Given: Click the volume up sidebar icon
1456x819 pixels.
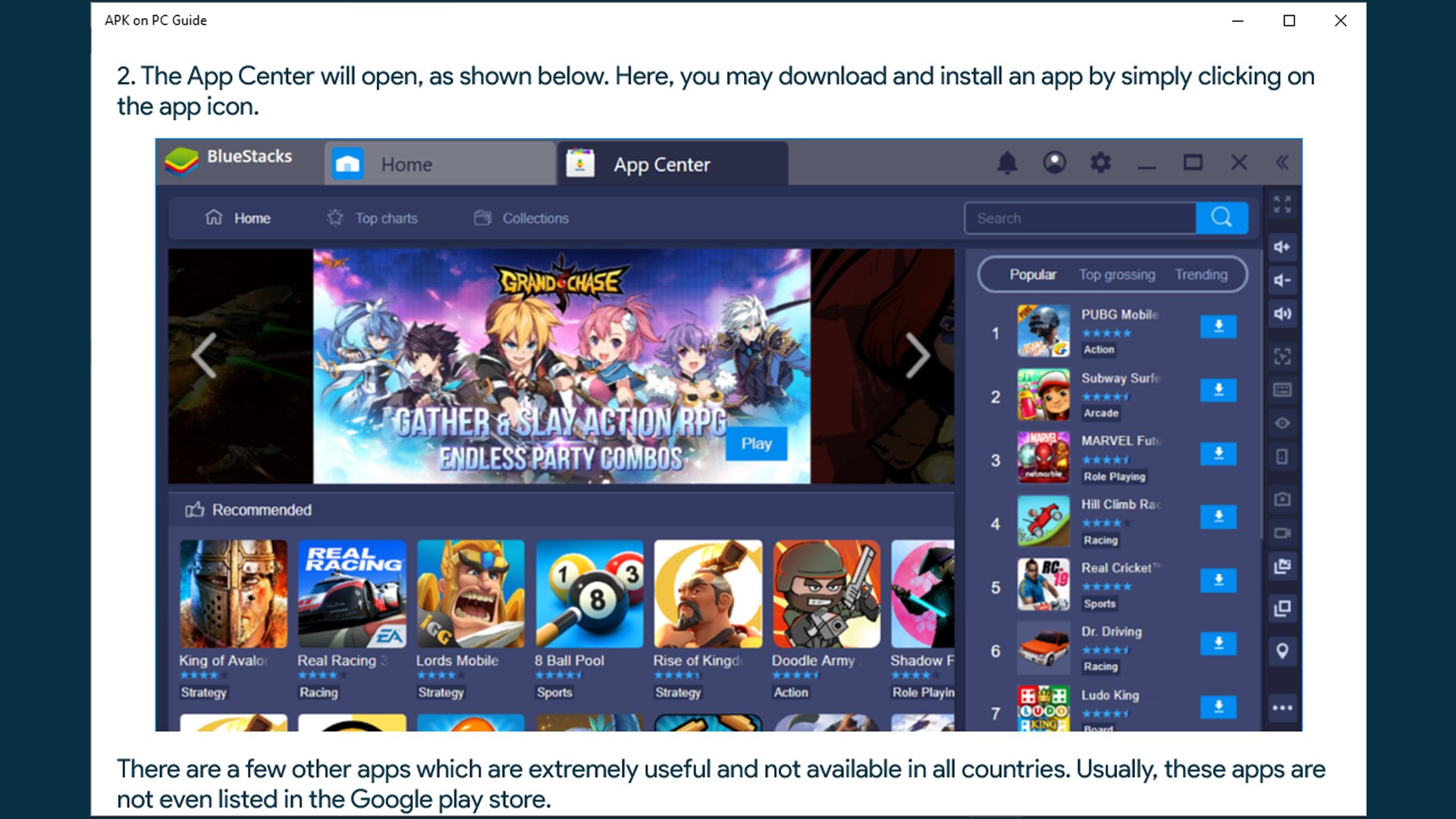Looking at the screenshot, I should [1282, 246].
